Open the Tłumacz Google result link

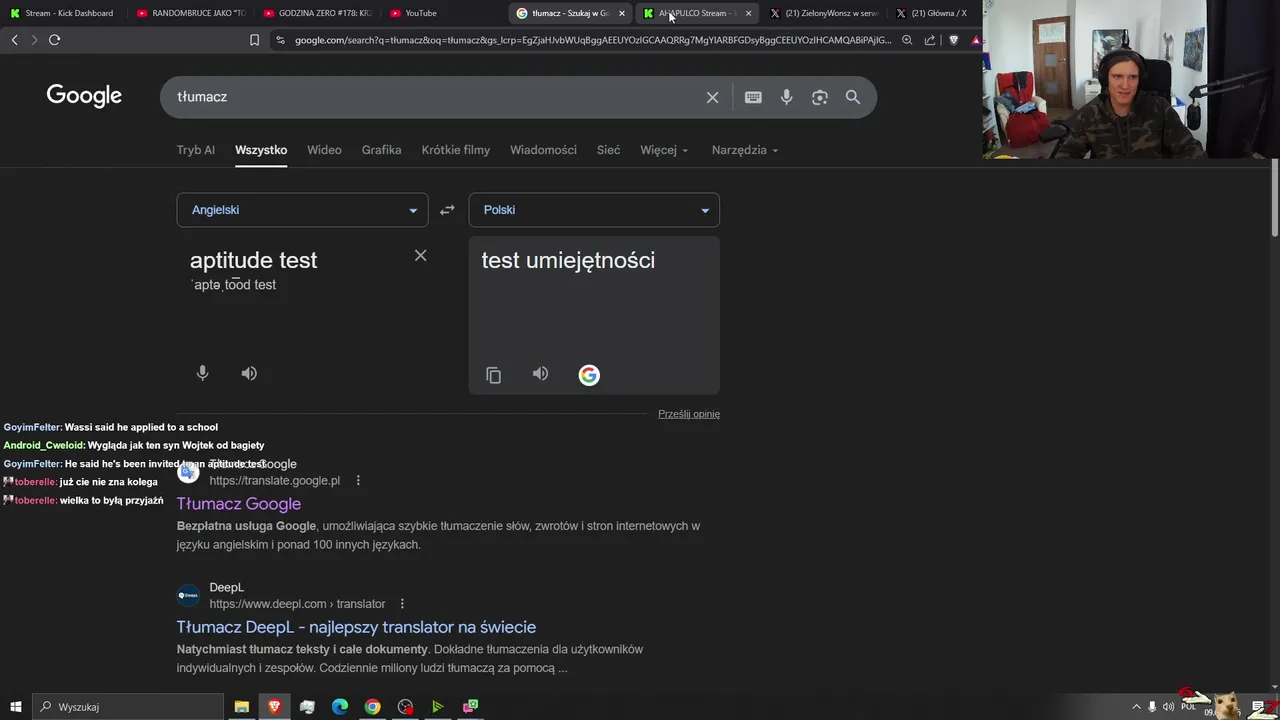pyautogui.click(x=239, y=504)
